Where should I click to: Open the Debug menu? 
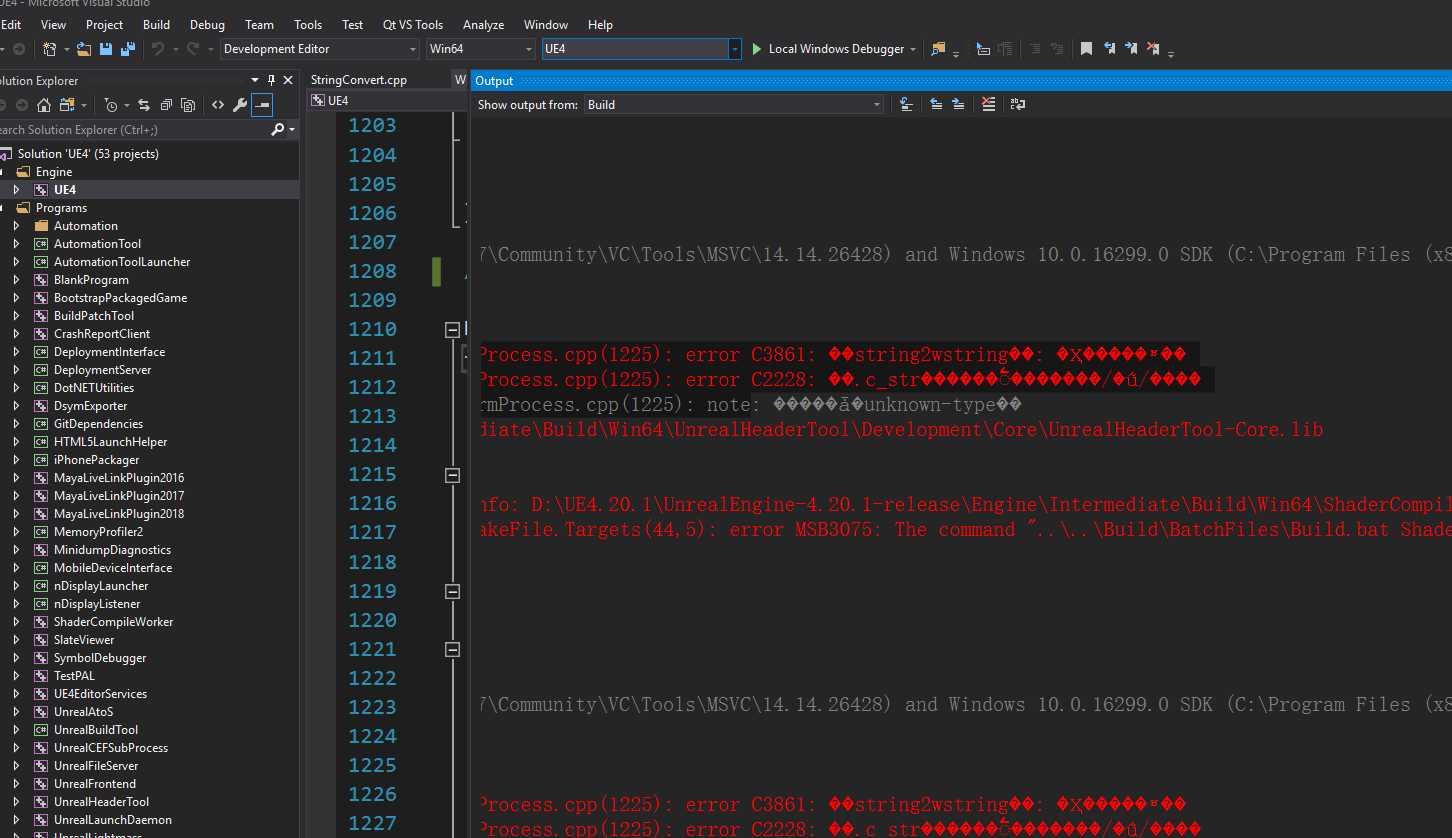pyautogui.click(x=207, y=24)
